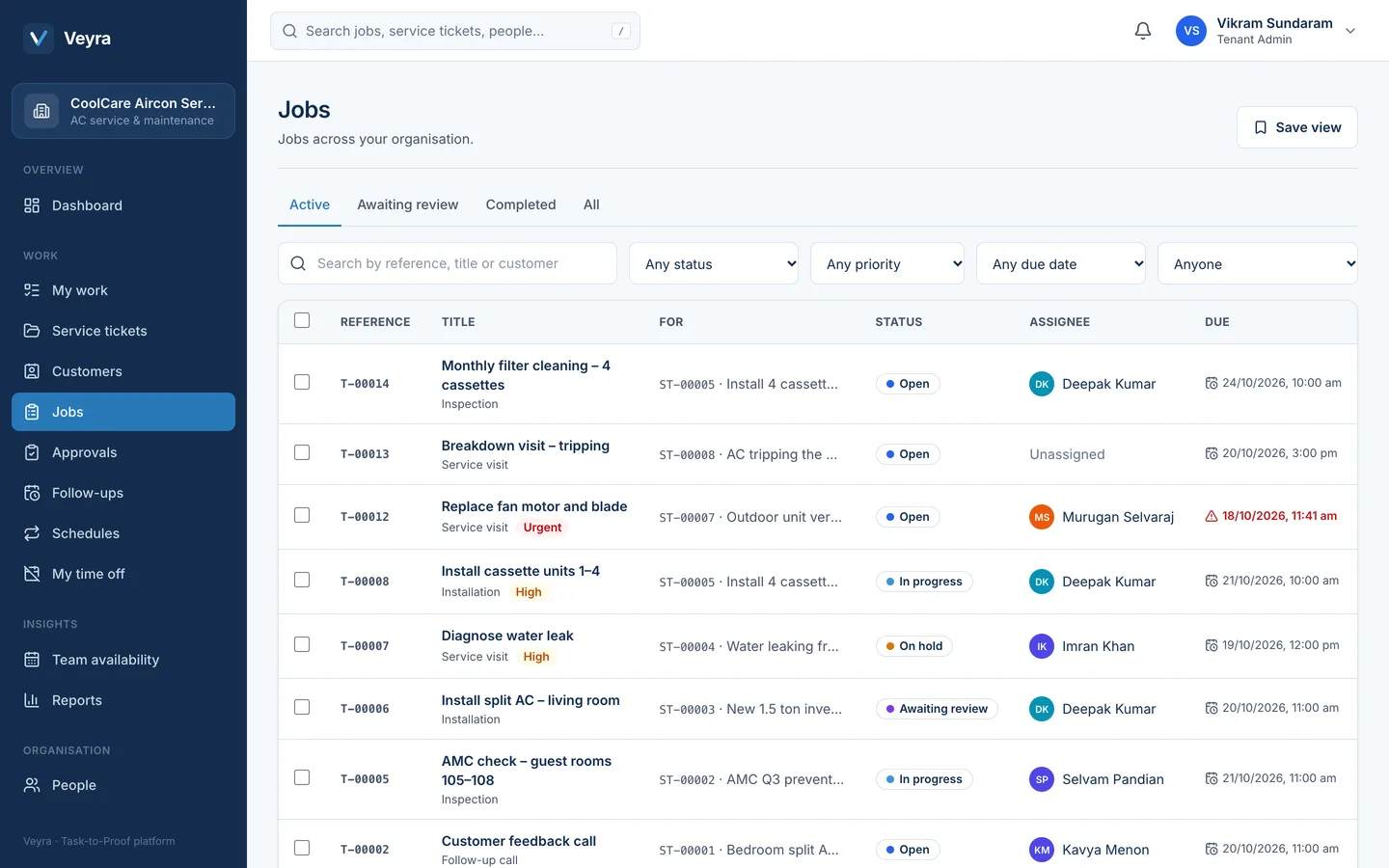Image resolution: width=1389 pixels, height=868 pixels.
Task: Click the Veyra logo icon
Action: pos(39,38)
